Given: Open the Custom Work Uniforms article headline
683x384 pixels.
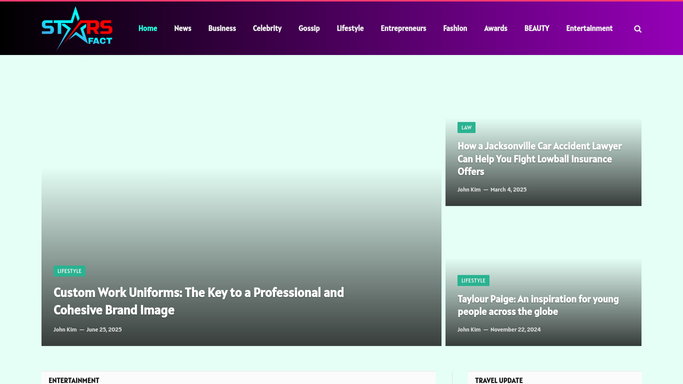Looking at the screenshot, I should 199,301.
